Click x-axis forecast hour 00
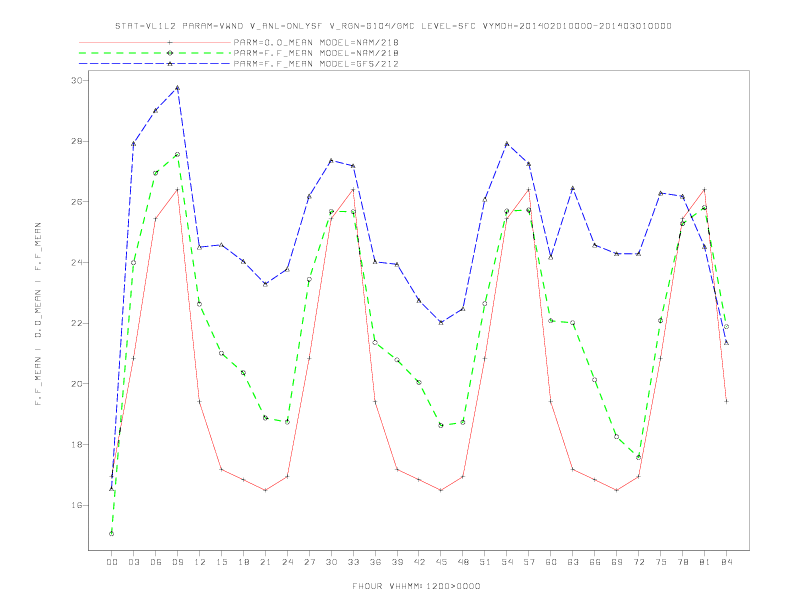The width and height of the screenshot is (792, 612). pyautogui.click(x=112, y=562)
